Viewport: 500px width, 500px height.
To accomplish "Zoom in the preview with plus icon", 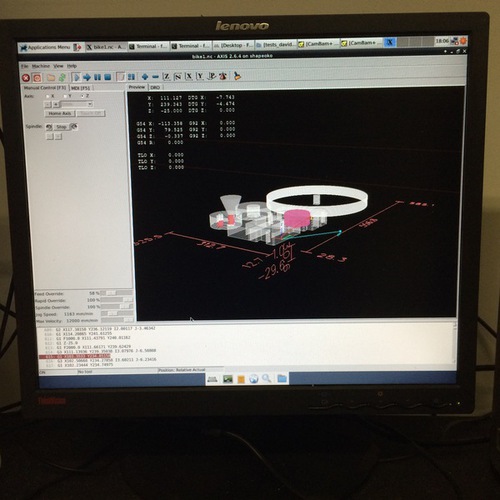I will 145,77.
